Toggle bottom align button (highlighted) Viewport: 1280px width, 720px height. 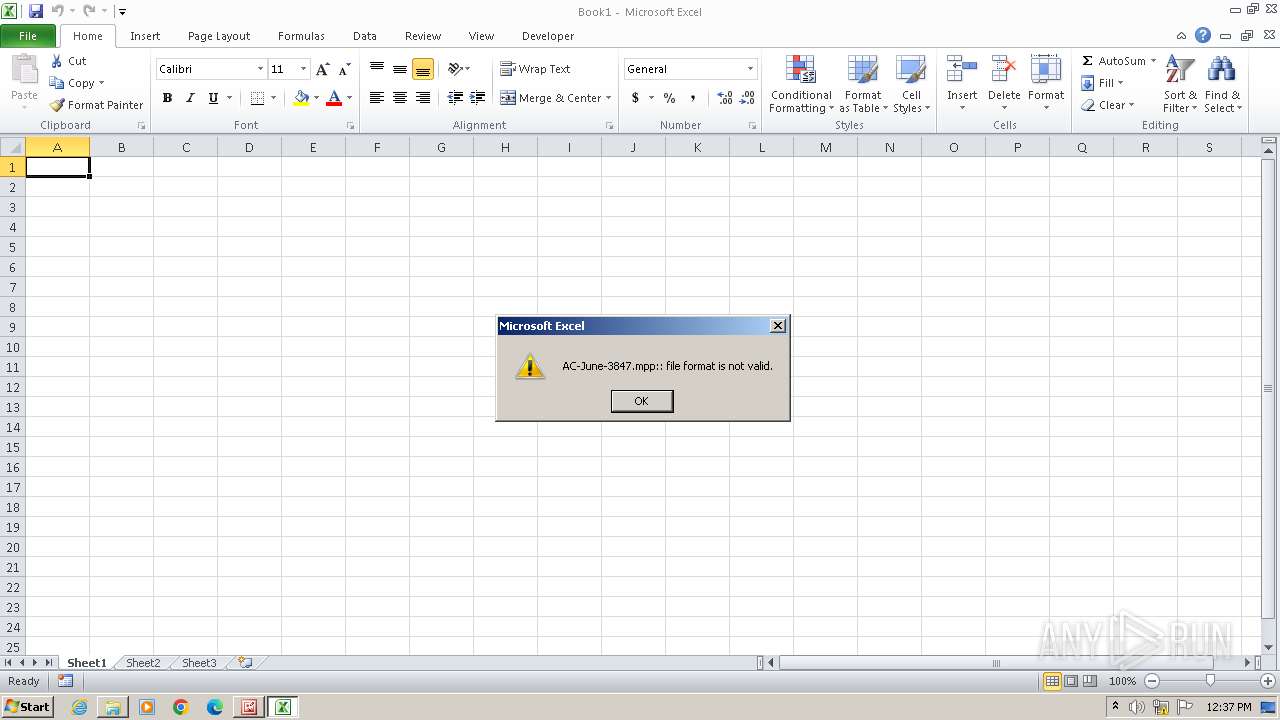[423, 69]
